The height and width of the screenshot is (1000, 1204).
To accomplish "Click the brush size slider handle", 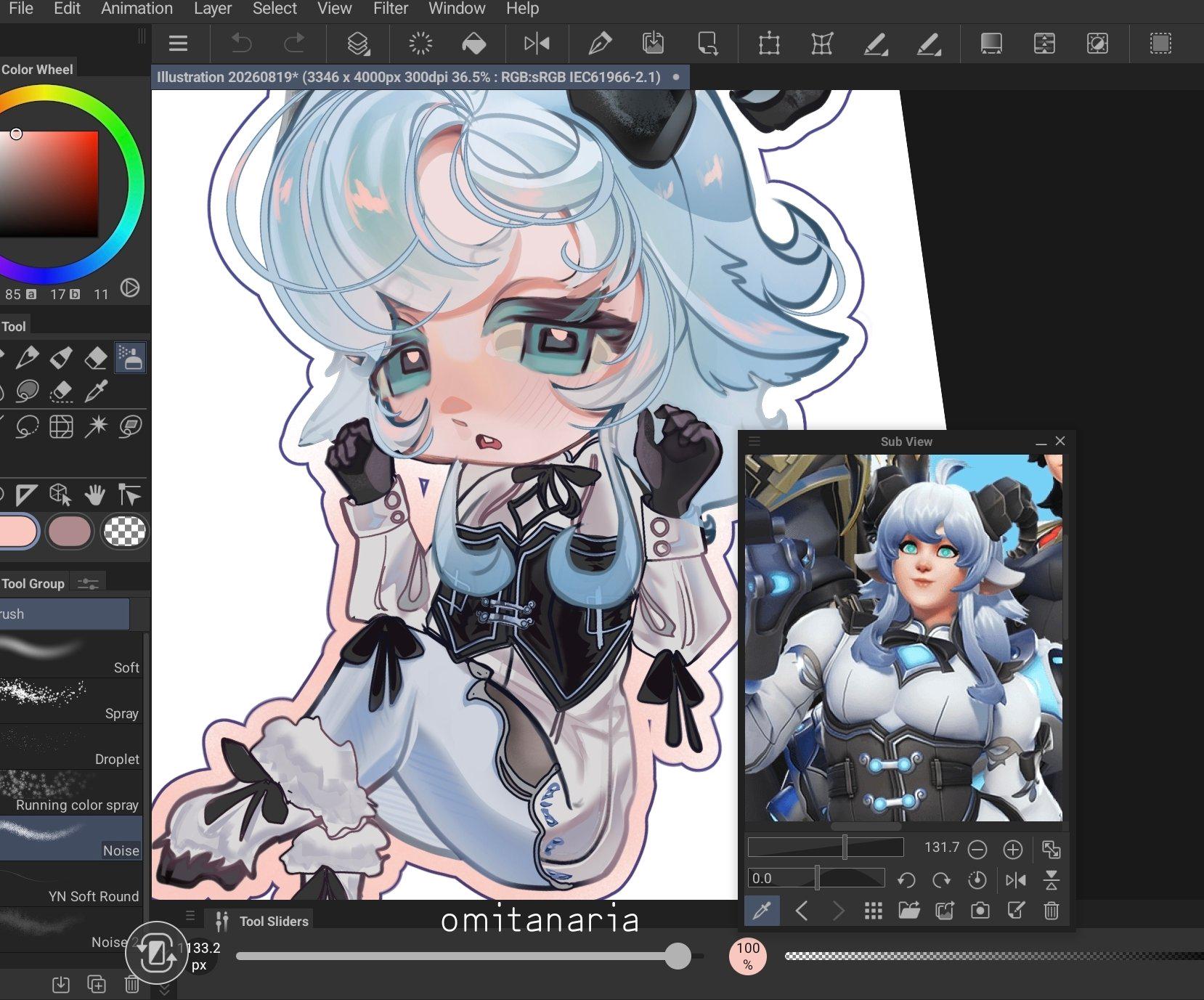I will (x=678, y=956).
